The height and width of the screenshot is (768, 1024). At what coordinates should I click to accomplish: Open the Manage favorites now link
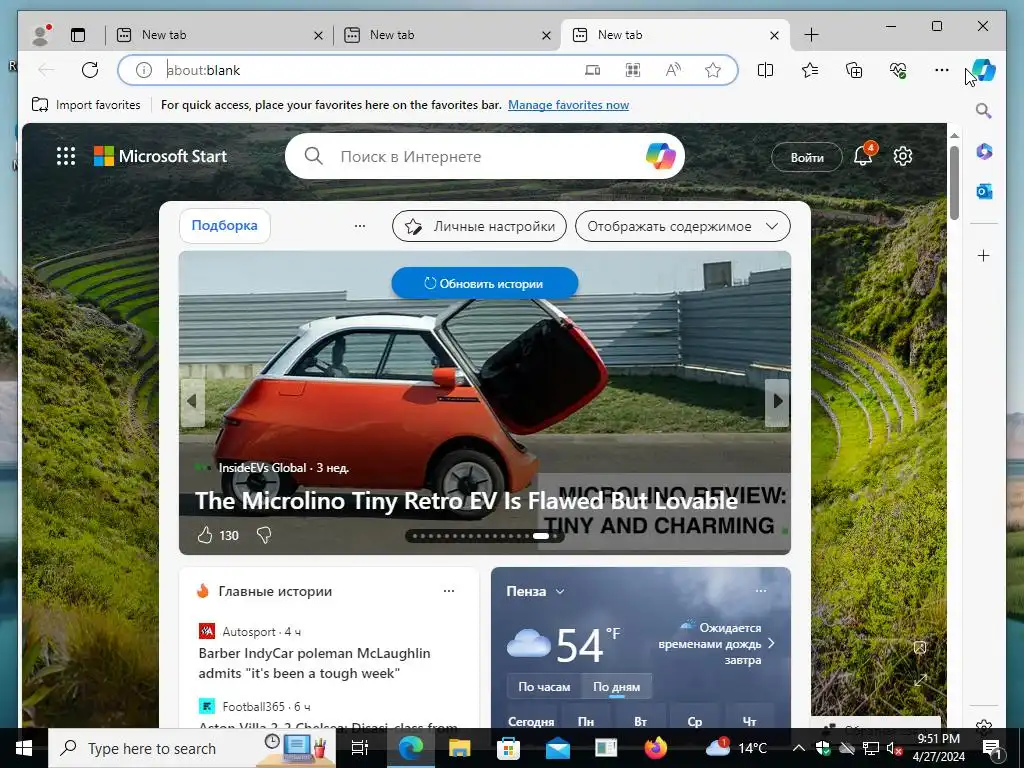[568, 104]
